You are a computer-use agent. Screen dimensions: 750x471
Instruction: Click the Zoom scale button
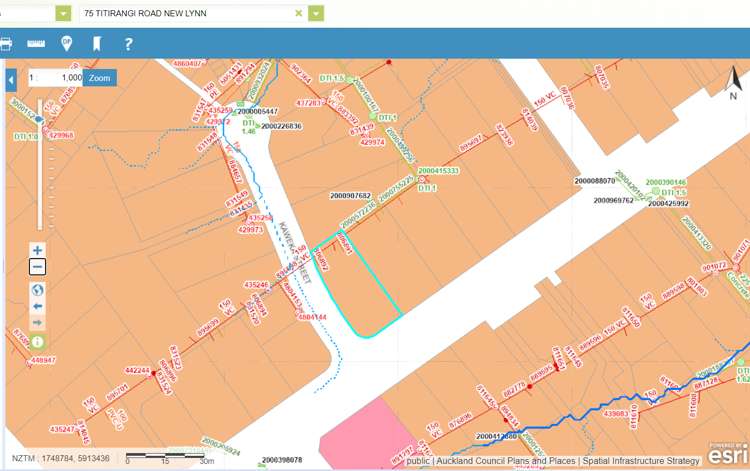coord(99,77)
